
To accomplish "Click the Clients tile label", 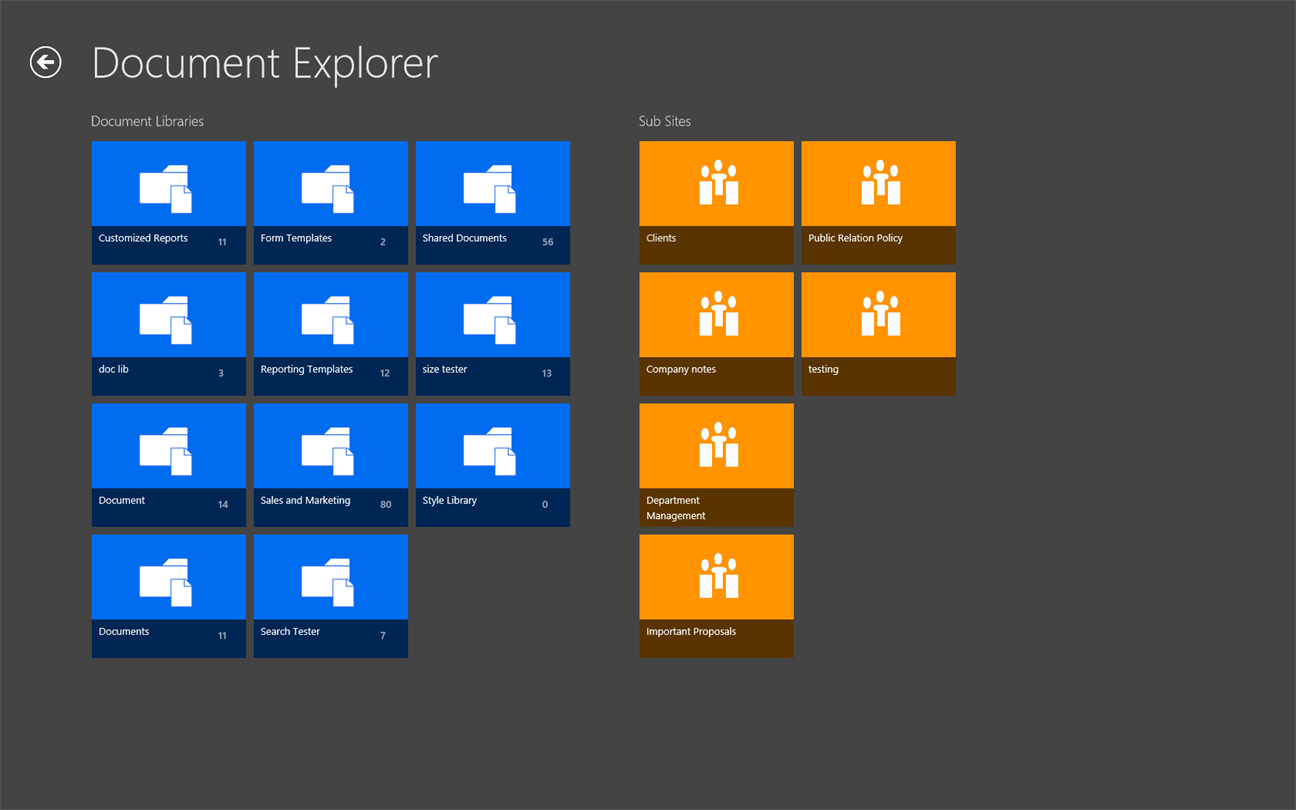I will [x=661, y=238].
